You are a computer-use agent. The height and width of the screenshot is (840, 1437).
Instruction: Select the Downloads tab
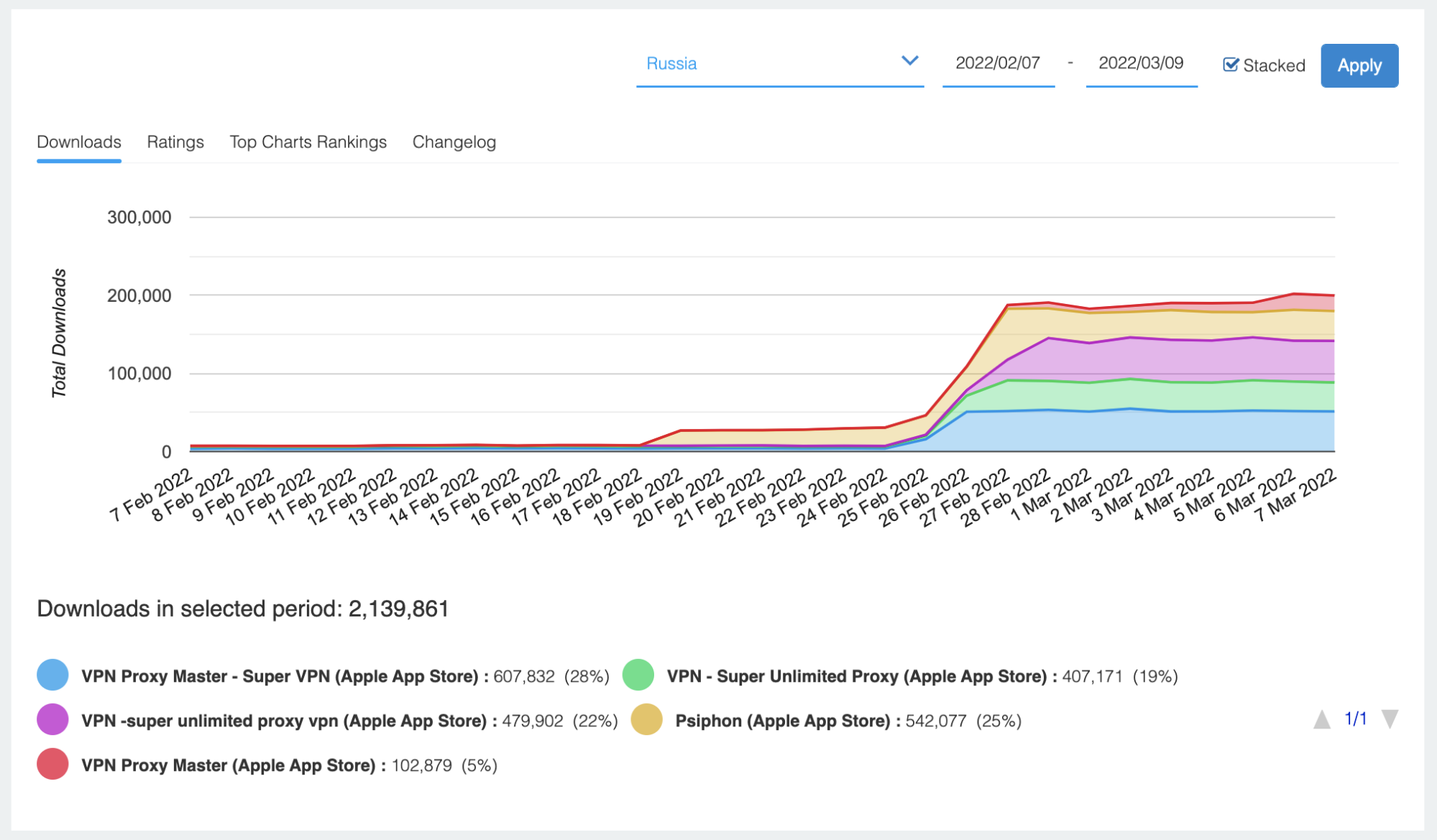pos(79,142)
